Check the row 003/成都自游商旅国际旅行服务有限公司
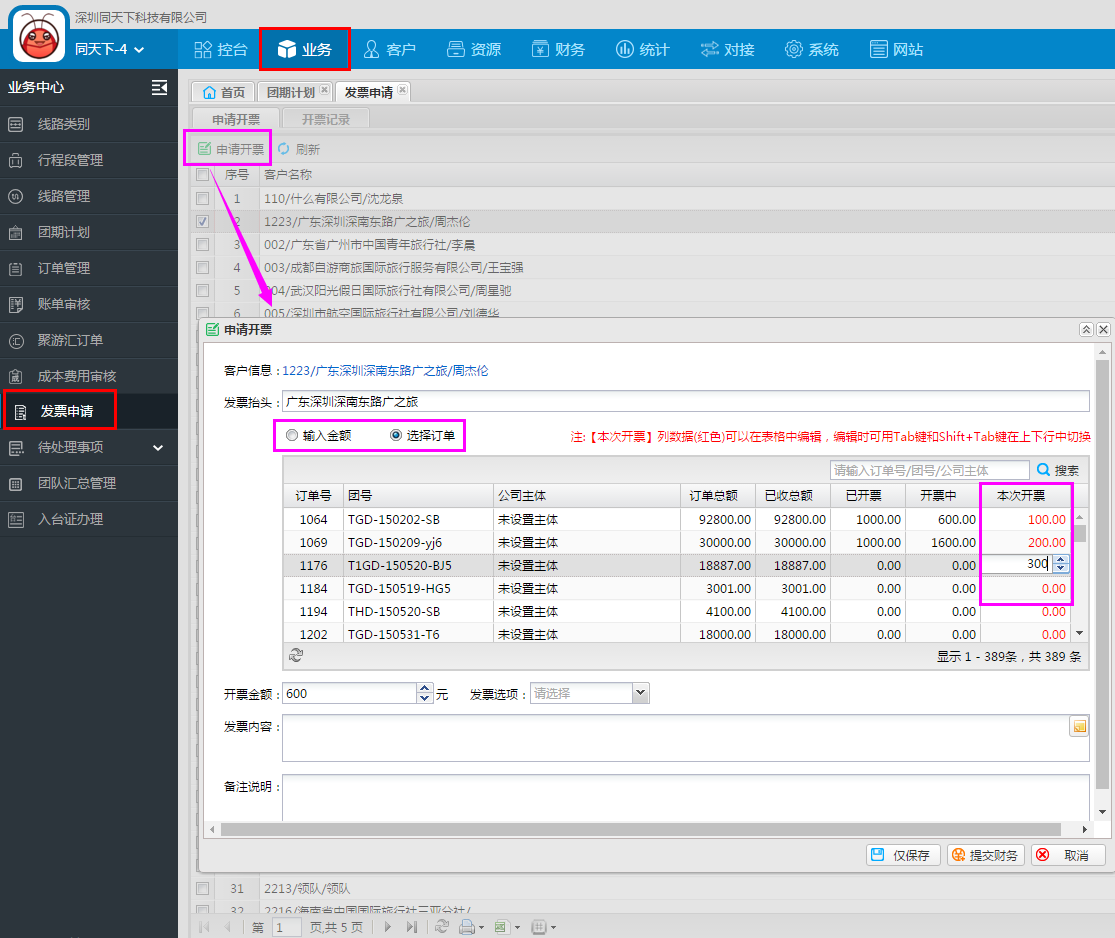Viewport: 1115px width, 938px height. [x=203, y=267]
